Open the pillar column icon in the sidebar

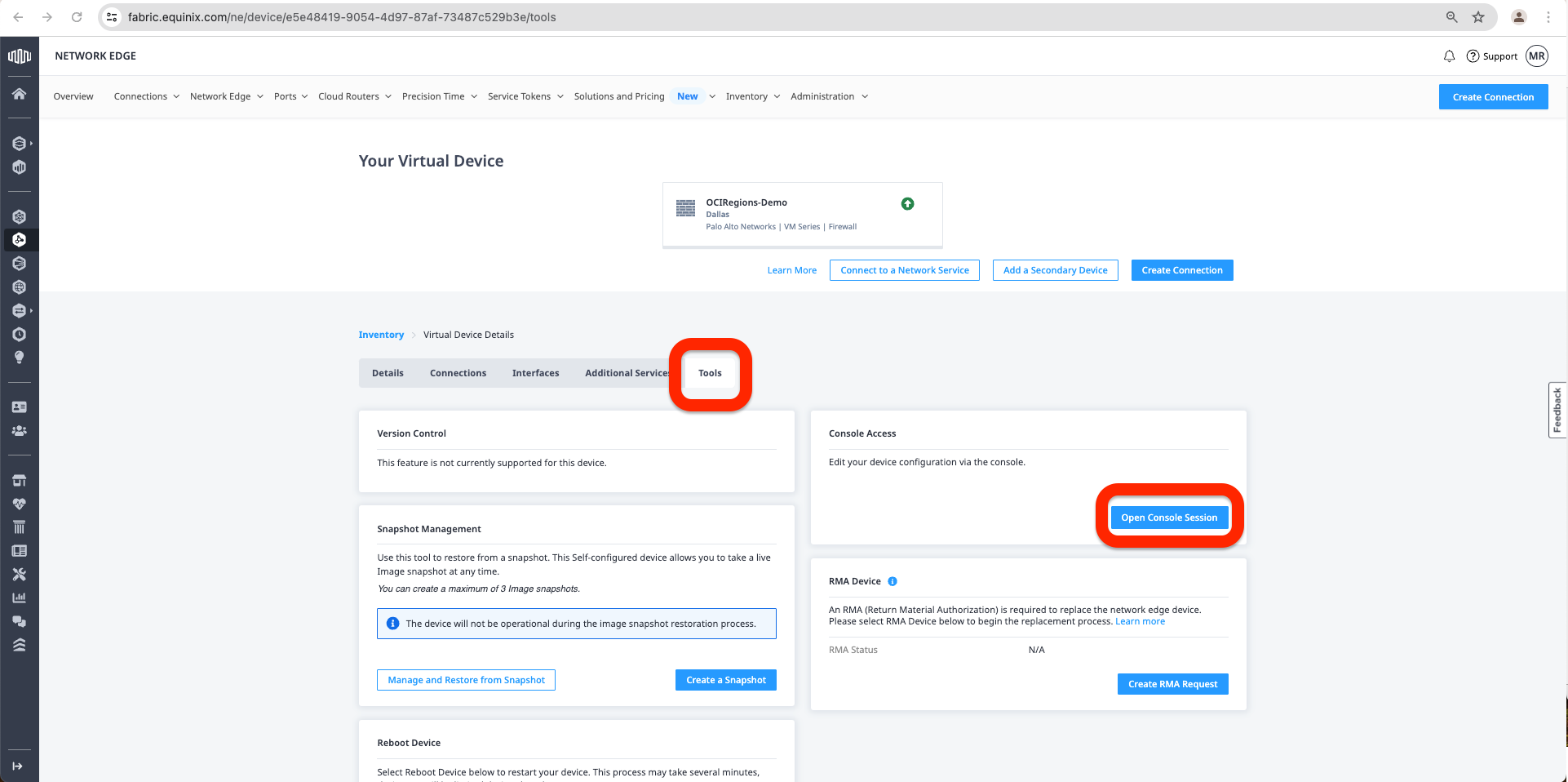(20, 527)
